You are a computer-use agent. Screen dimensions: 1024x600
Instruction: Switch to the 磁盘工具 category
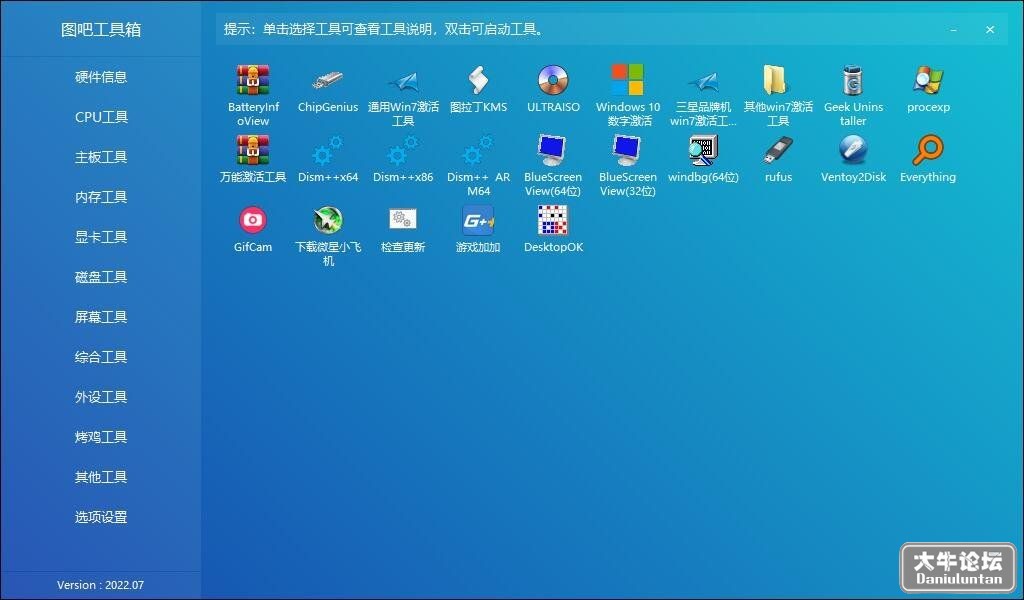coord(101,277)
